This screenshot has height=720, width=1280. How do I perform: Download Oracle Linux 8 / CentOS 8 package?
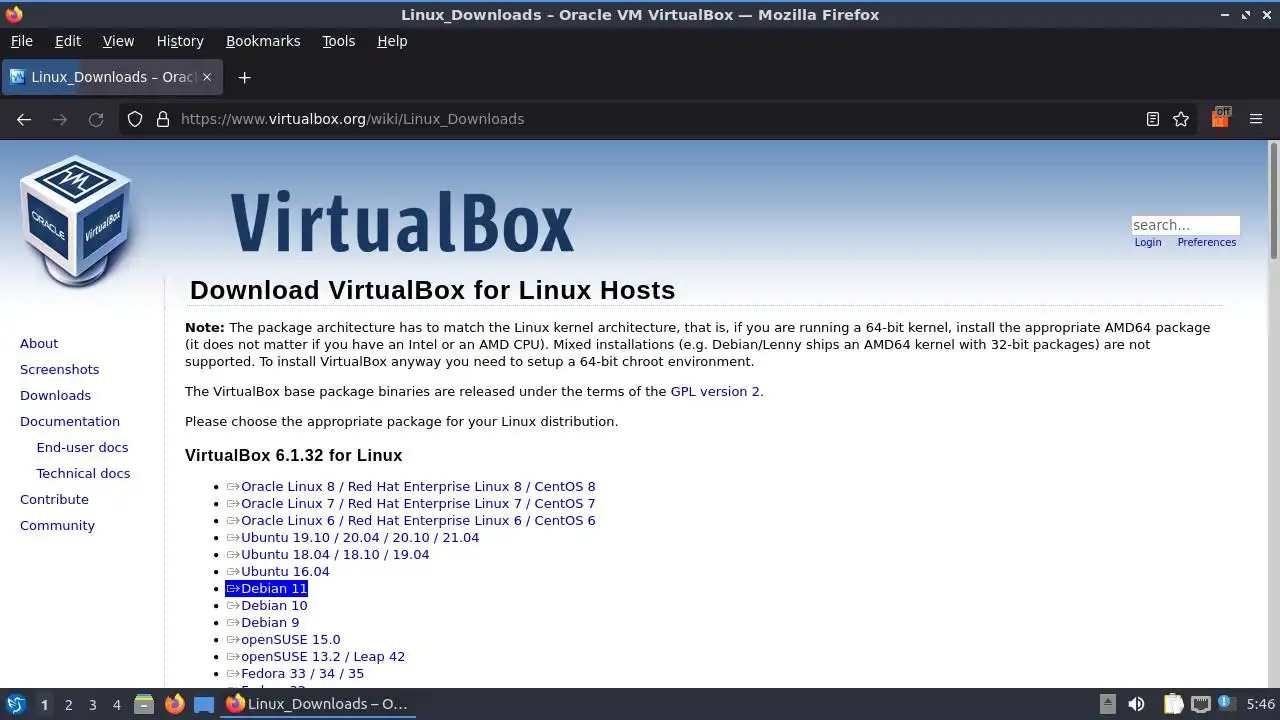(x=411, y=486)
